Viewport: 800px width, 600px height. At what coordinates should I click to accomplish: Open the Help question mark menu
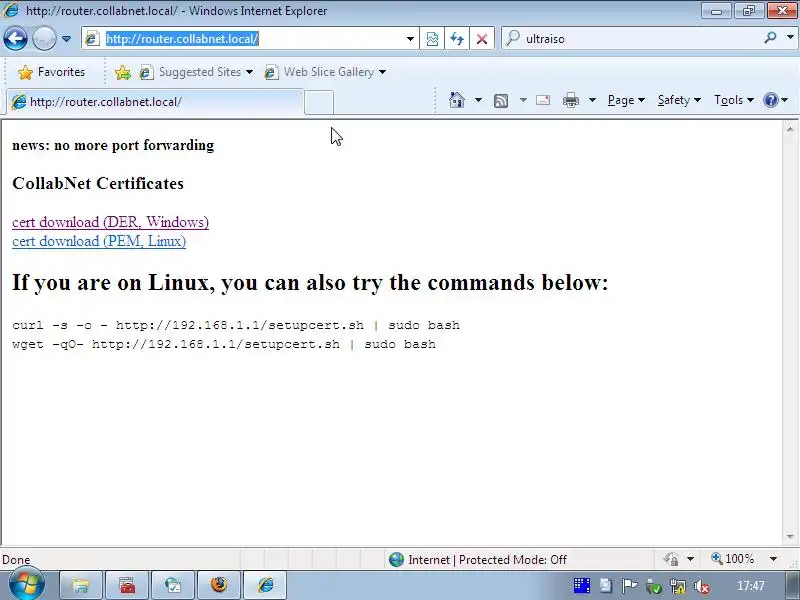[776, 100]
